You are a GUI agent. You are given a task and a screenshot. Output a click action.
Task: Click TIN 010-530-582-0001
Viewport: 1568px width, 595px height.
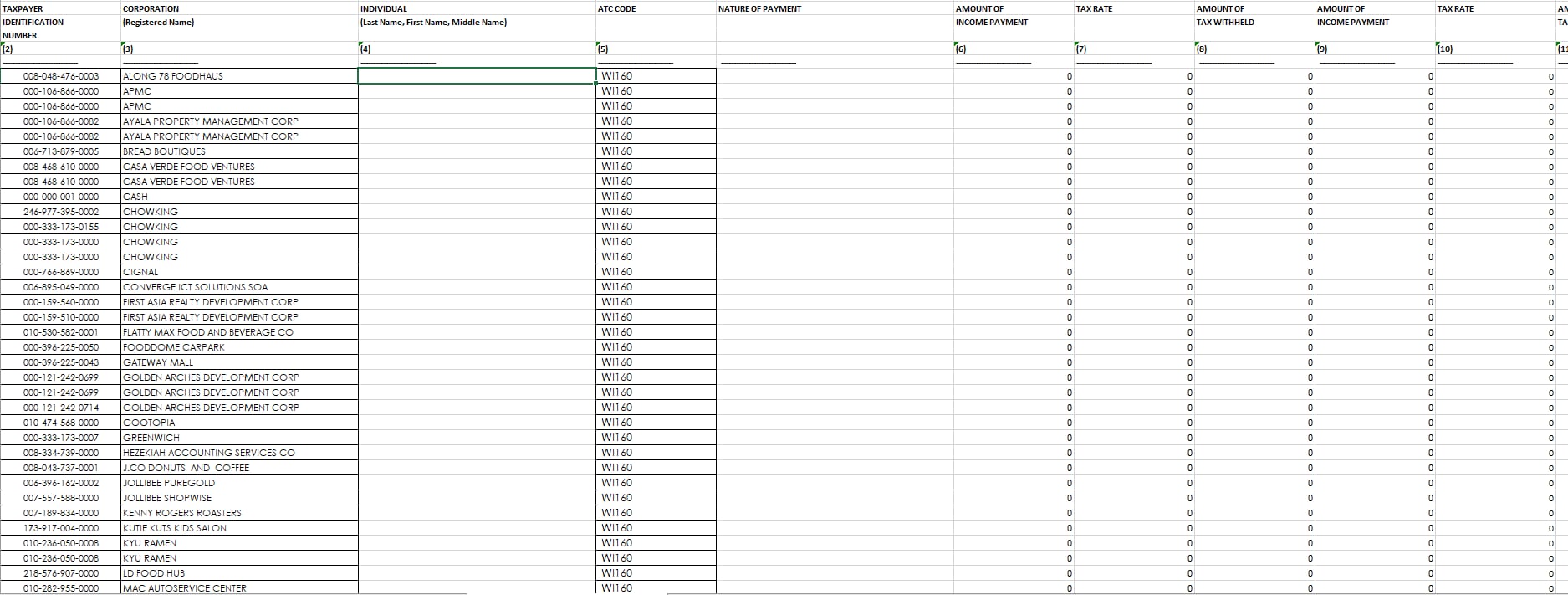point(61,332)
